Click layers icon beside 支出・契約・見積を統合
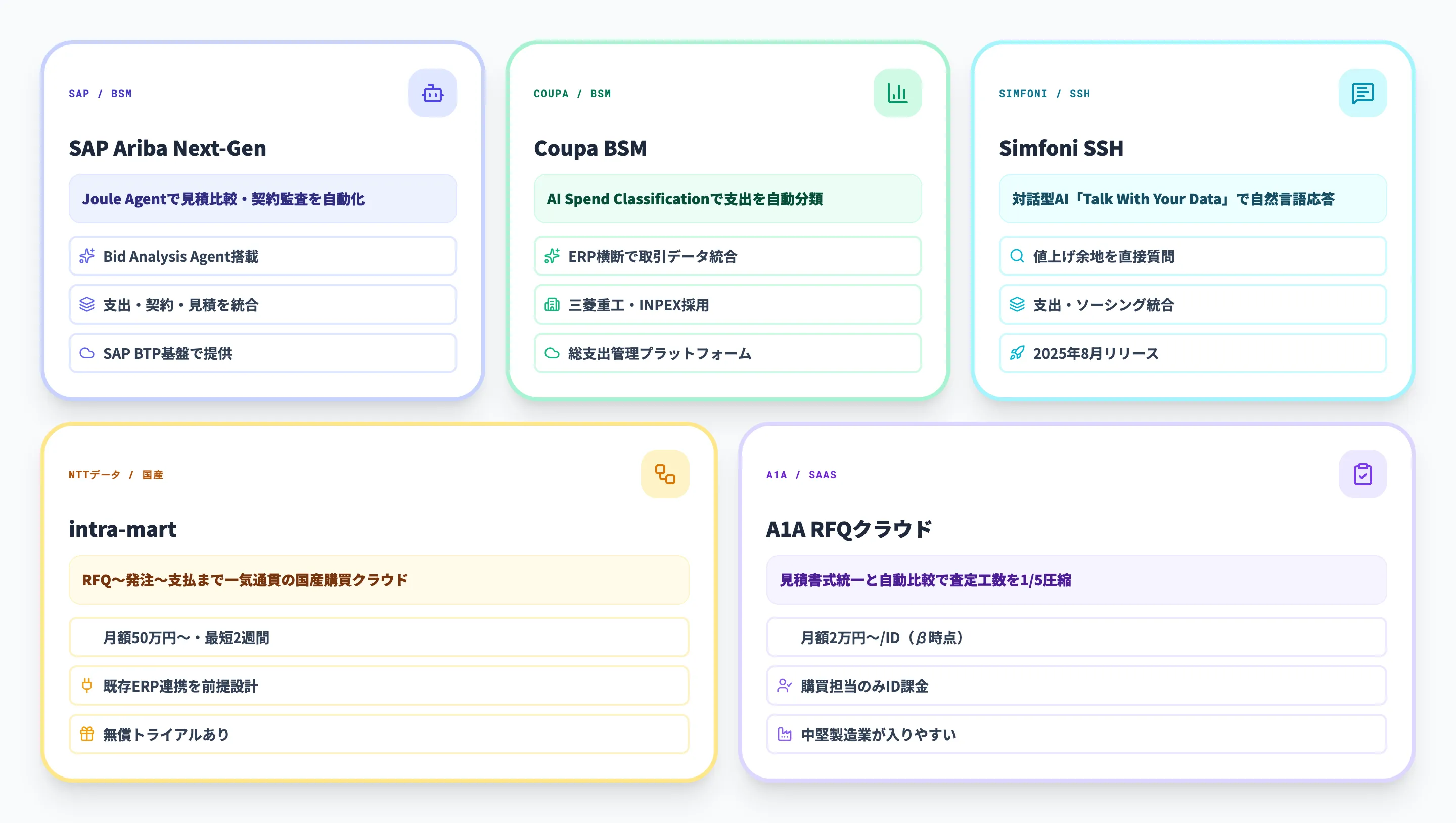The width and height of the screenshot is (1456, 823). pos(87,305)
